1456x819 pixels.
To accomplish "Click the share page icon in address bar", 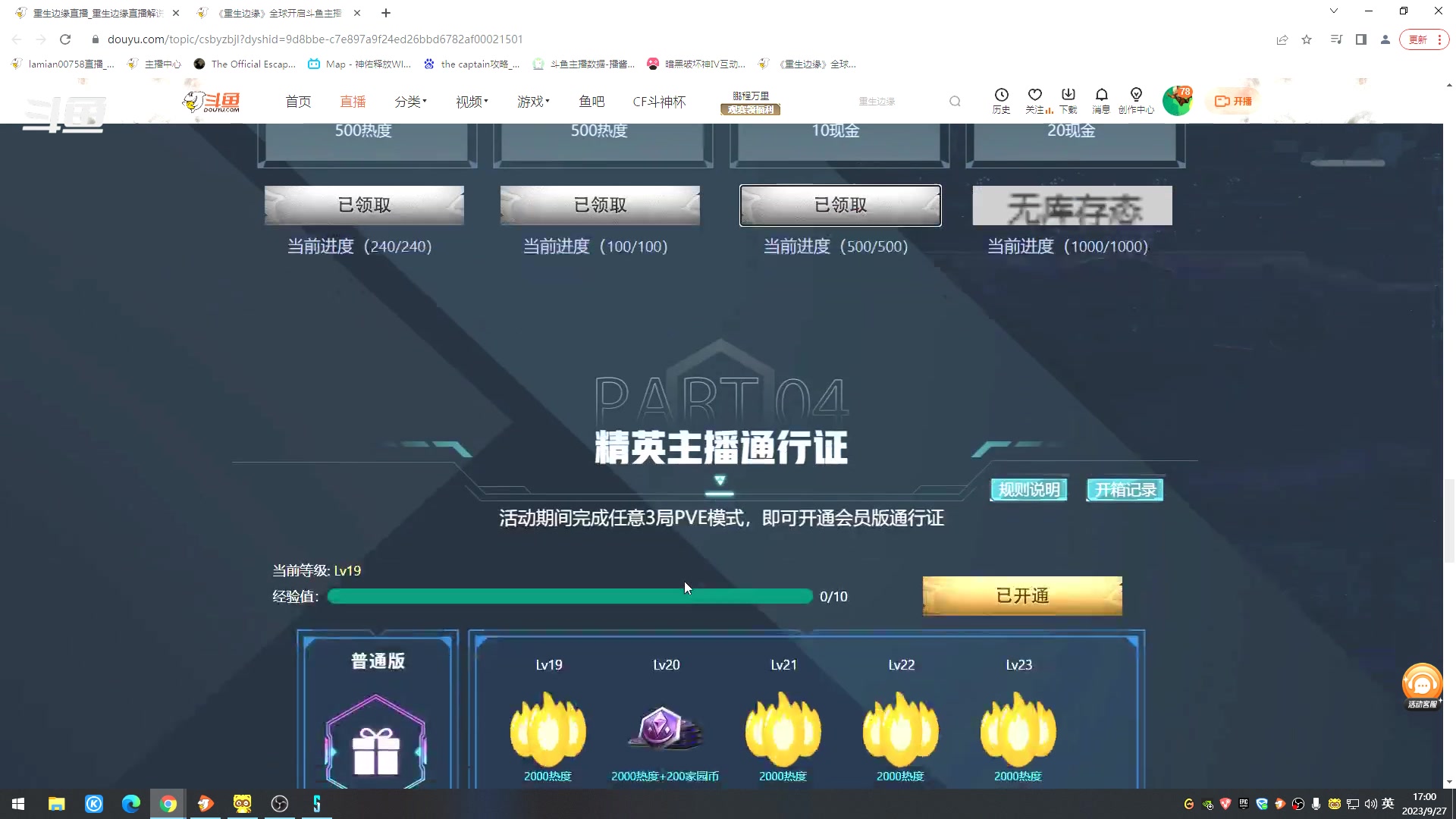I will 1282,39.
